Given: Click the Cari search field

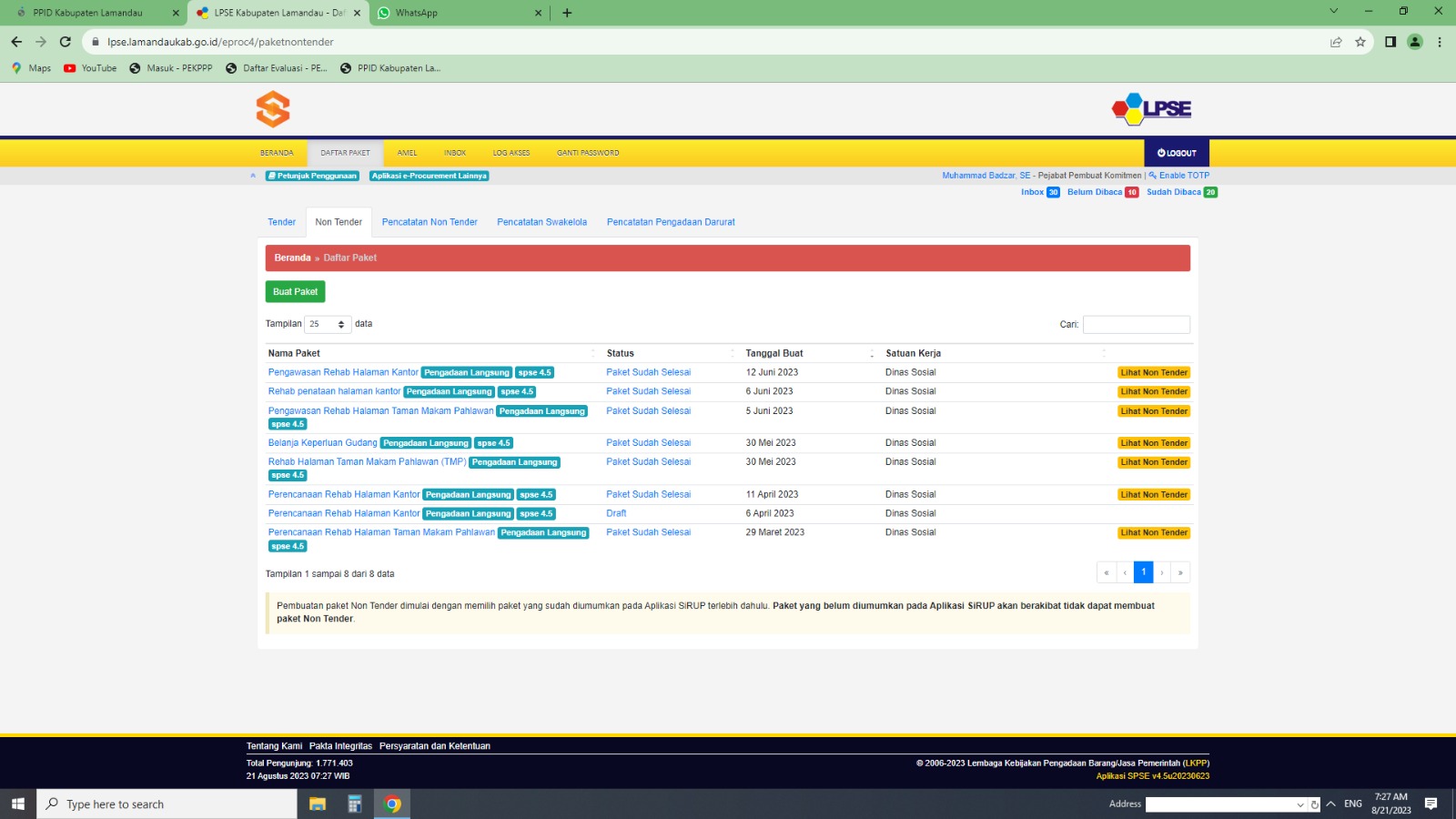Looking at the screenshot, I should [x=1136, y=325].
